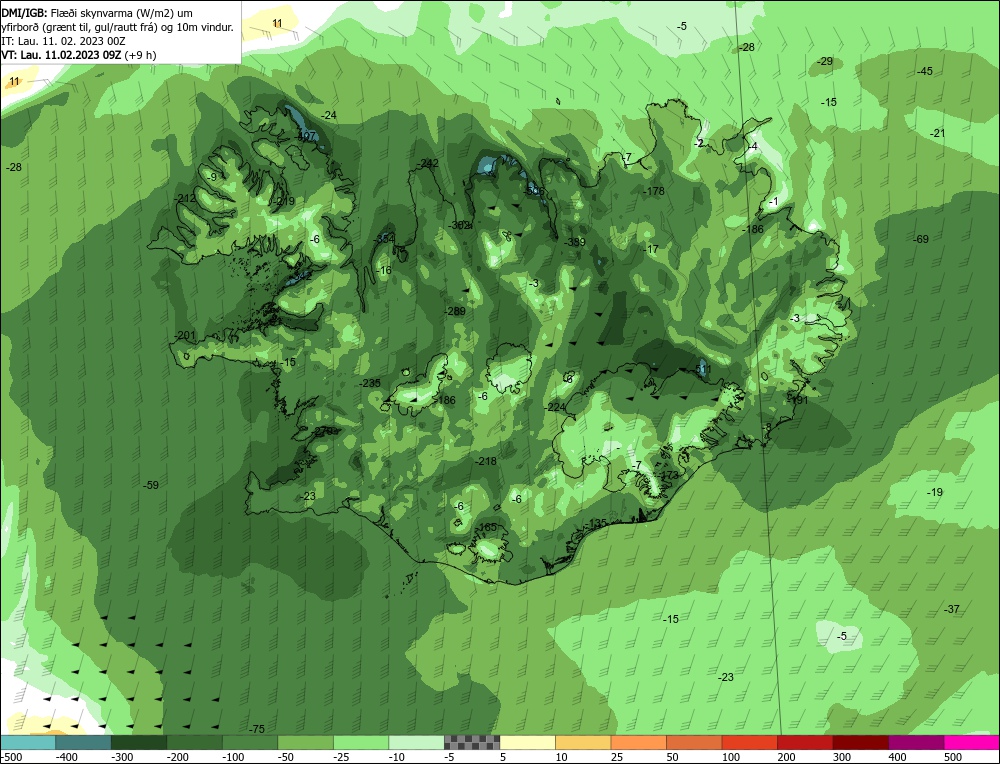Click the -25 legend scale label
This screenshot has height=764, width=1000.
point(342,757)
